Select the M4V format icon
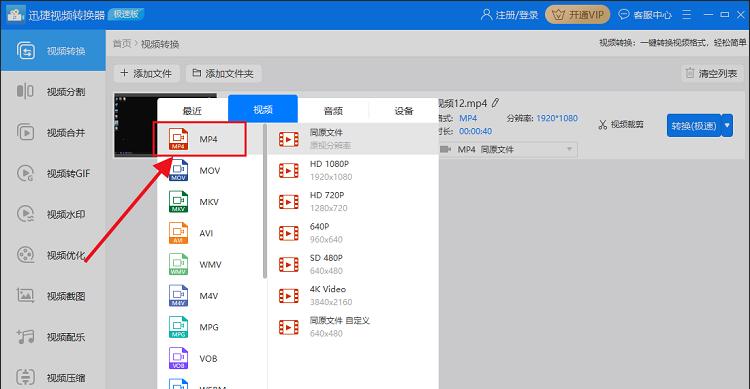This screenshot has height=389, width=750. coord(178,296)
